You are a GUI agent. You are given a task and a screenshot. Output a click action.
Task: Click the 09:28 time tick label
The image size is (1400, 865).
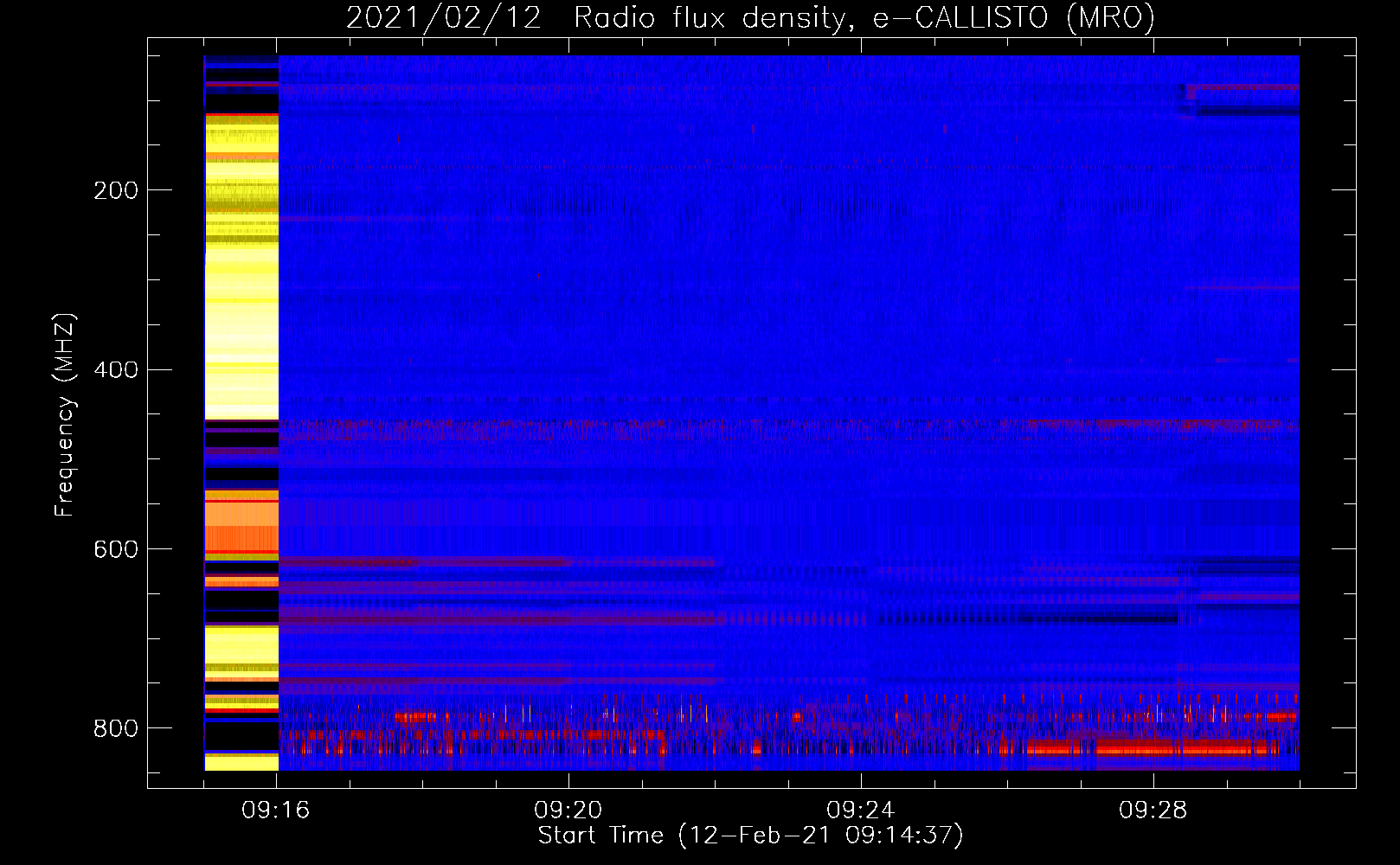point(1153,811)
